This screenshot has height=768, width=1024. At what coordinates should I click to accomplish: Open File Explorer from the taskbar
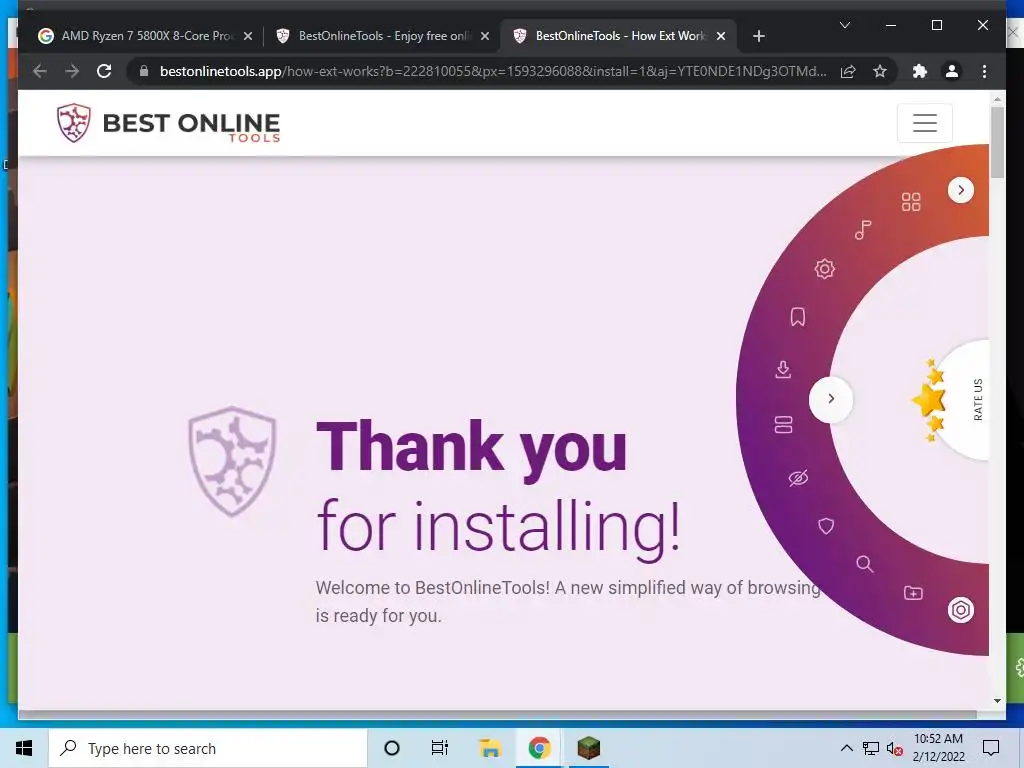[x=489, y=748]
